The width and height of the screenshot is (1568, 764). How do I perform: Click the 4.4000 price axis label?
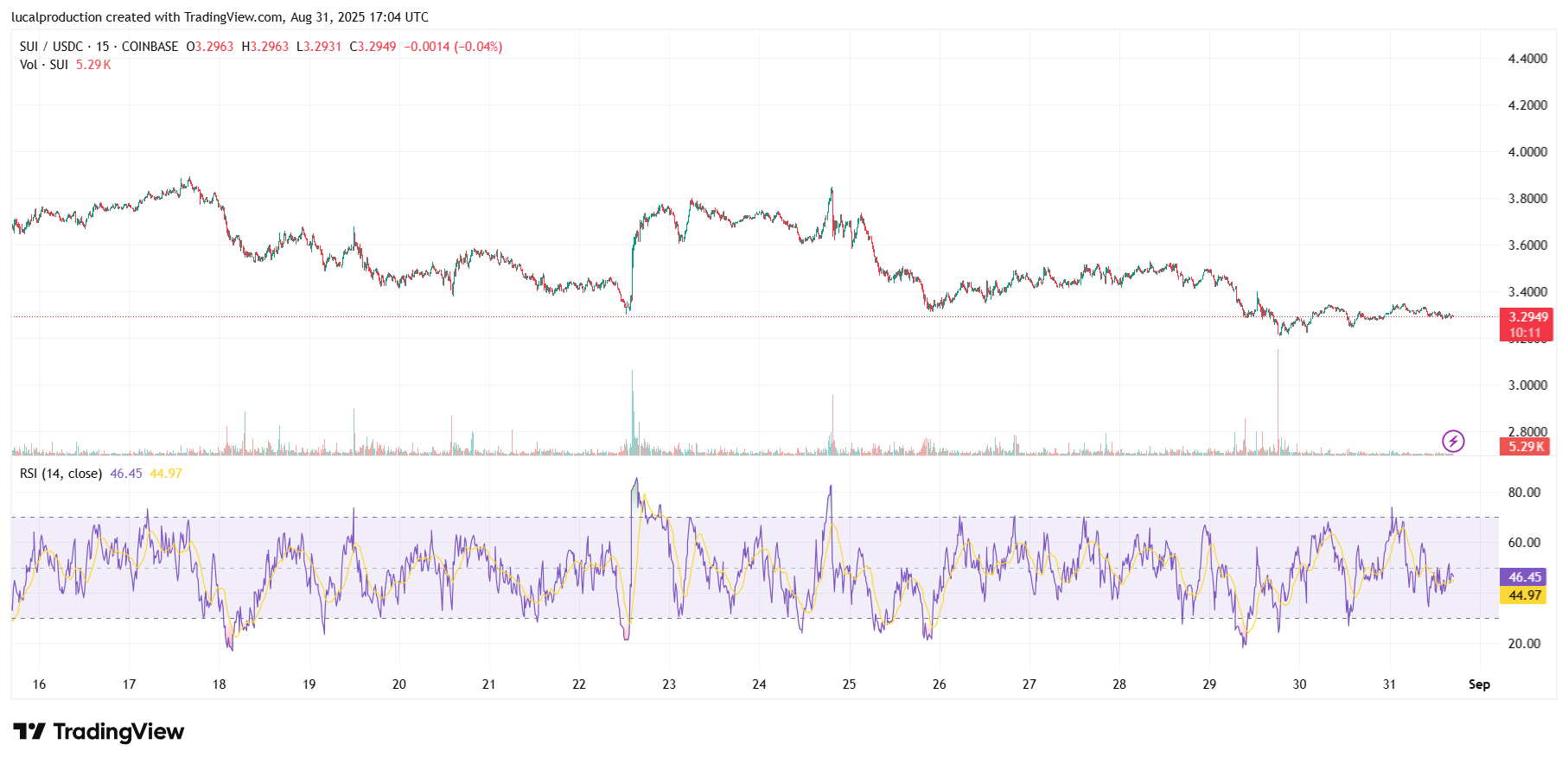[1527, 59]
